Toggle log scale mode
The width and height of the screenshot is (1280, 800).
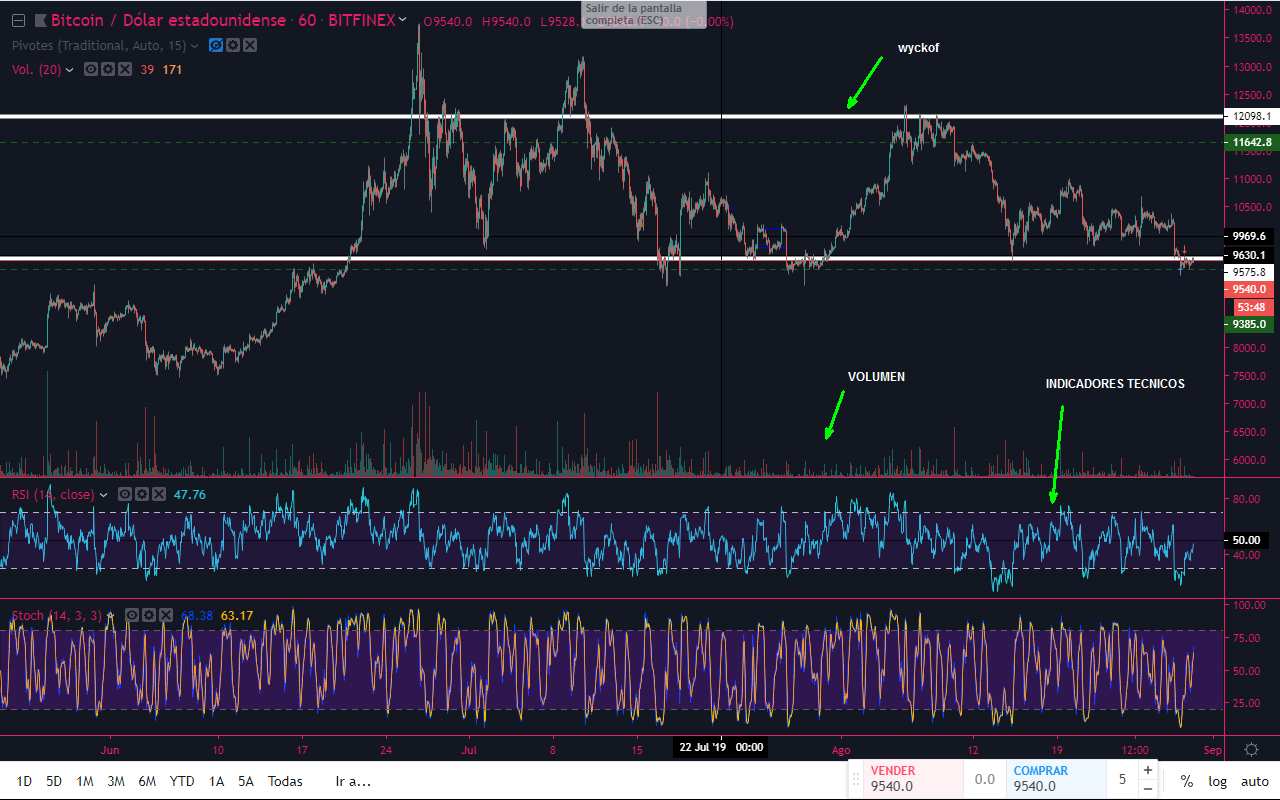coord(1217,781)
